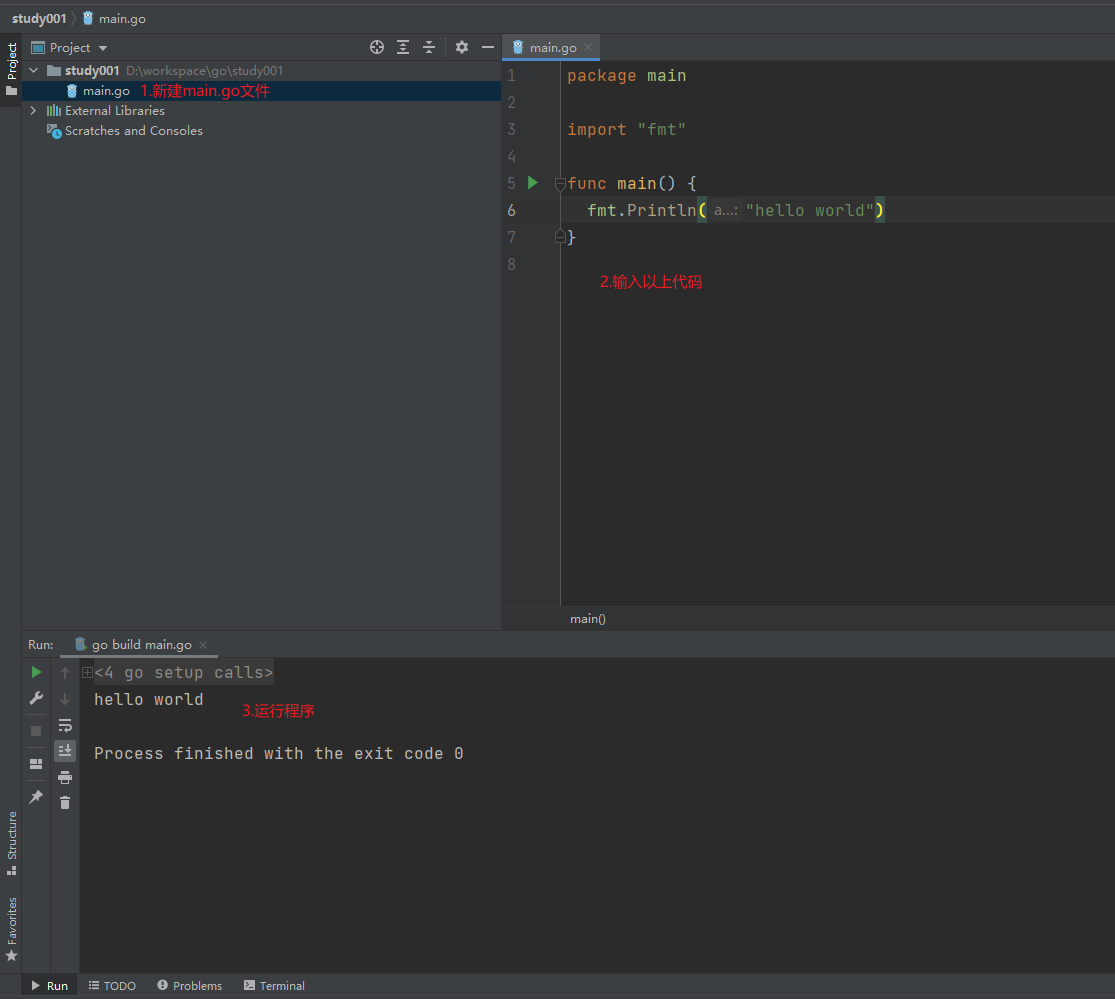Close the go build main.go run tab
Image resolution: width=1115 pixels, height=999 pixels.
tap(203, 645)
